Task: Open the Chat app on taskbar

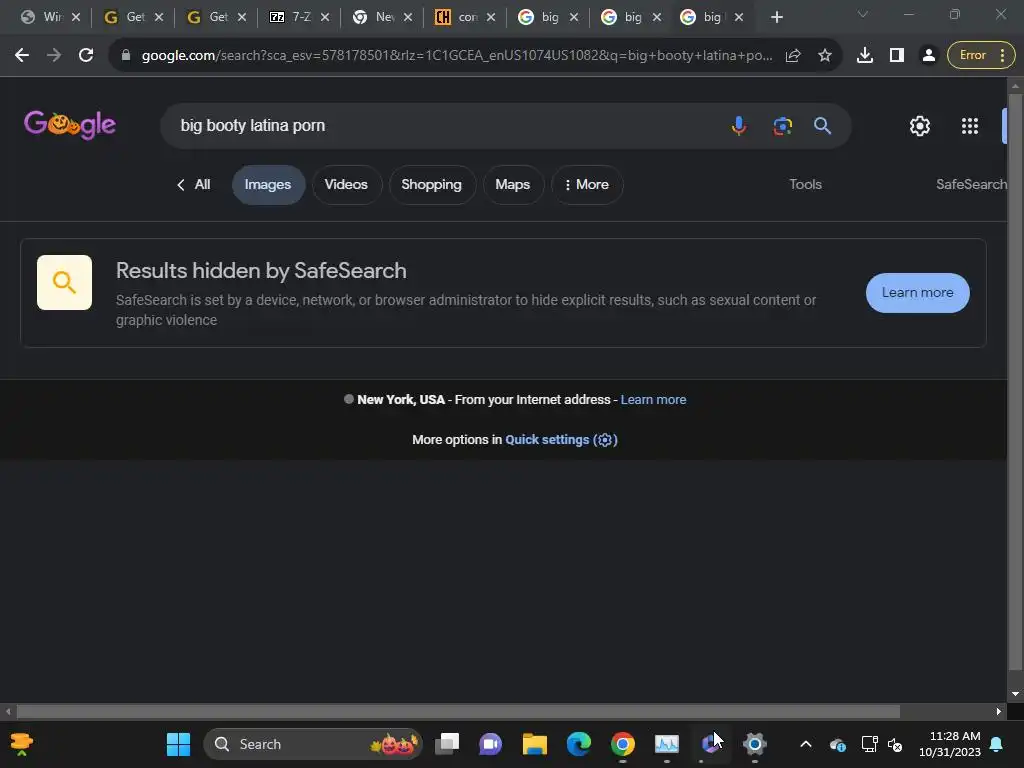Action: 490,744
